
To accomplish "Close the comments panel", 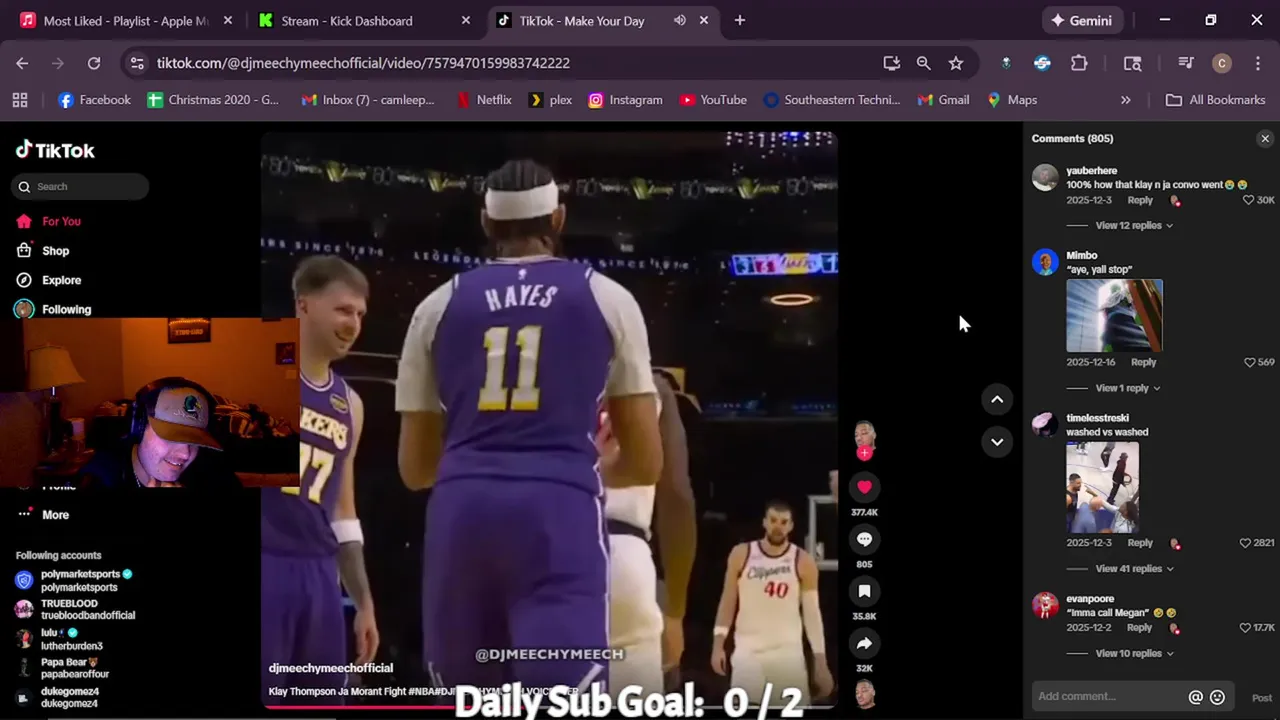I will click(1265, 139).
